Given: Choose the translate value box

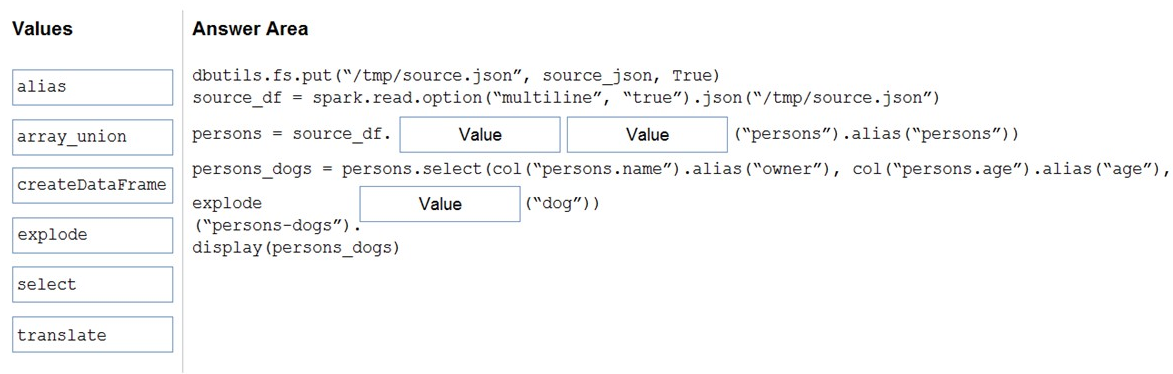Looking at the screenshot, I should 94,334.
